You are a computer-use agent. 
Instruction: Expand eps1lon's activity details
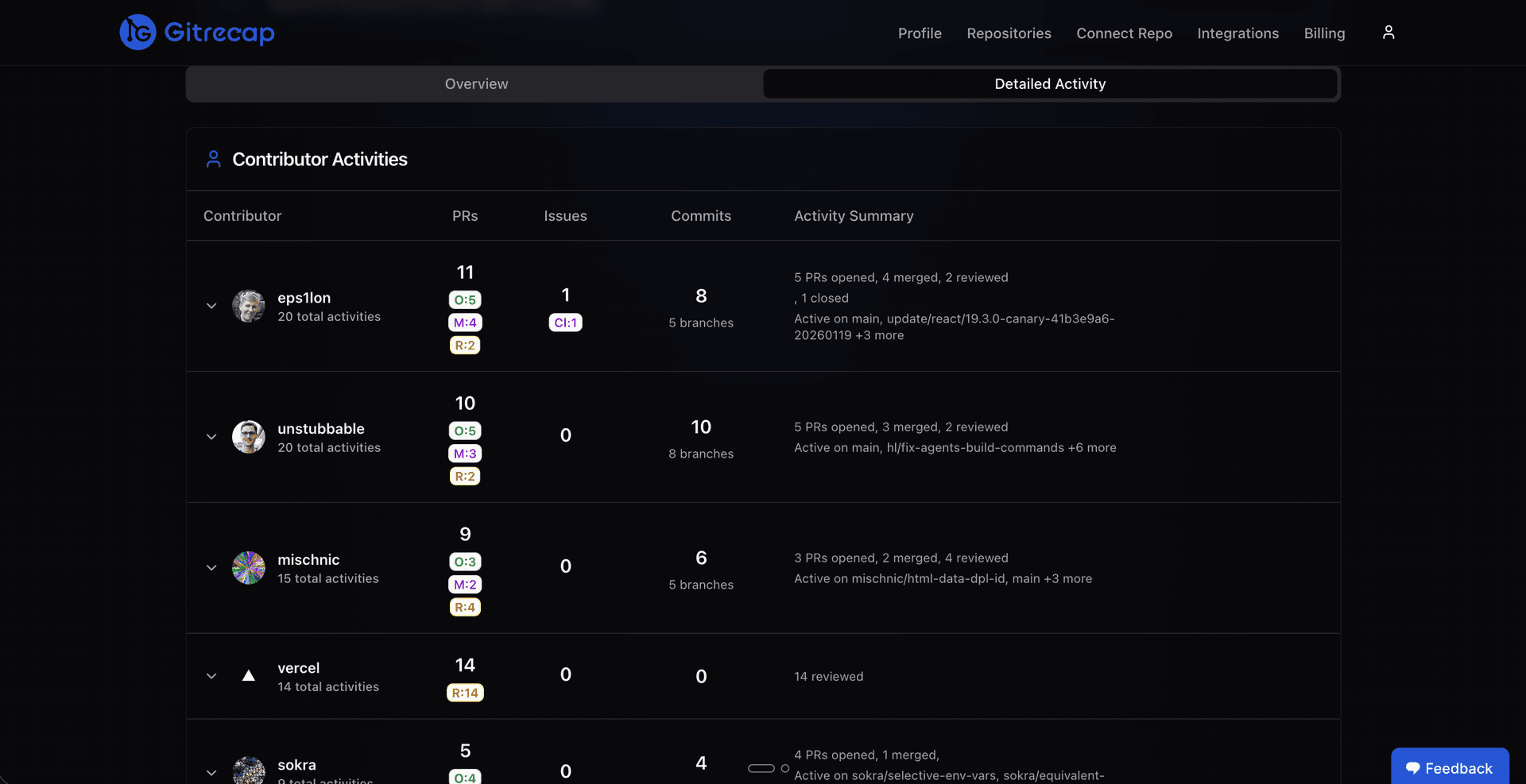click(211, 306)
